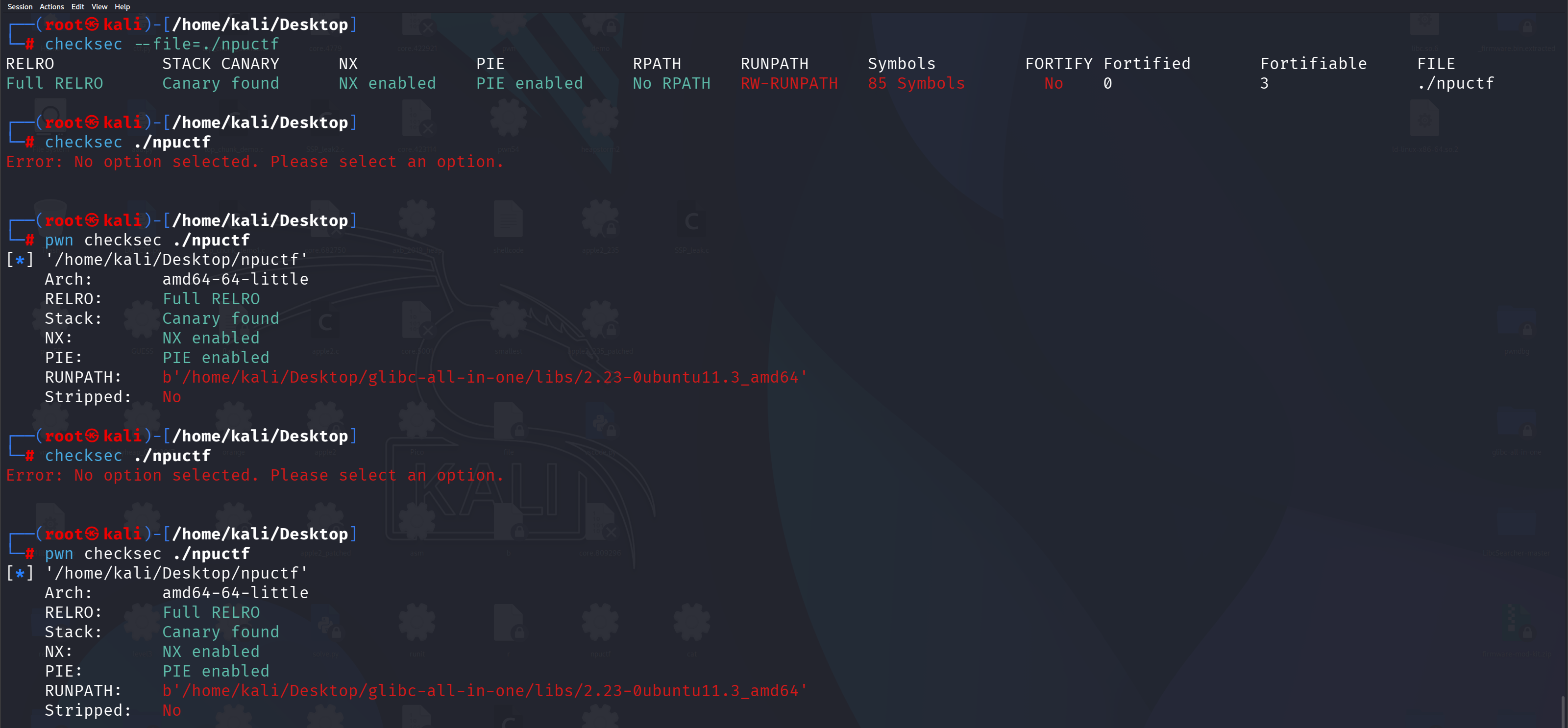The image size is (1568, 728).
Task: Click the 'No RPATH' value
Action: 671,83
